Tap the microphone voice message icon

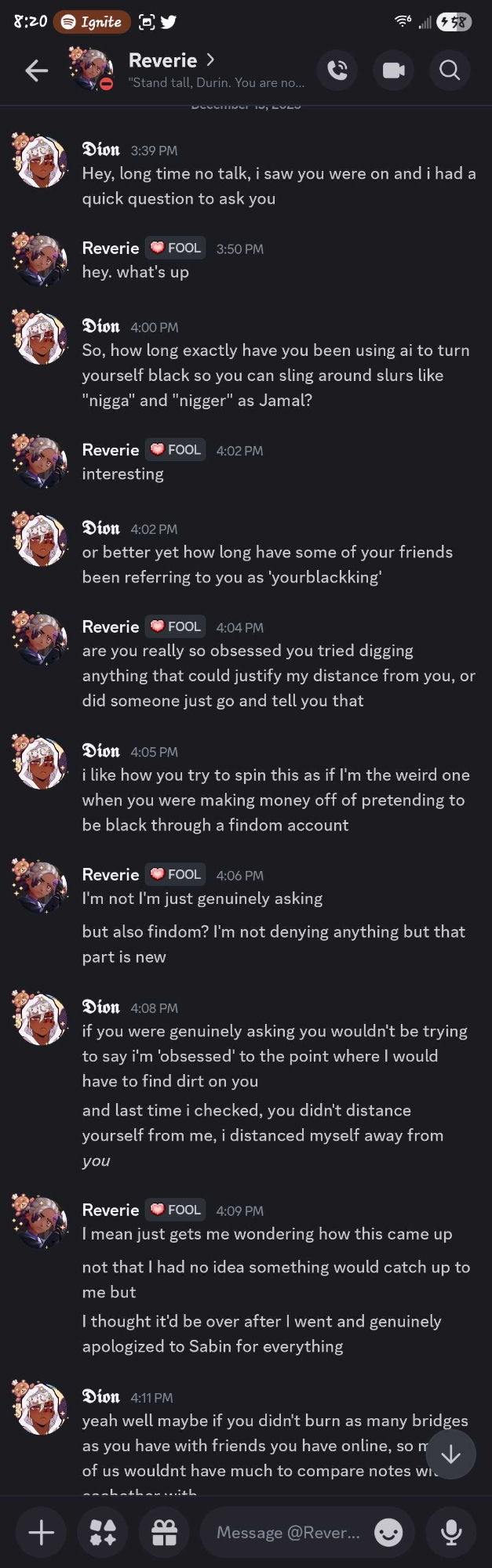[451, 1532]
